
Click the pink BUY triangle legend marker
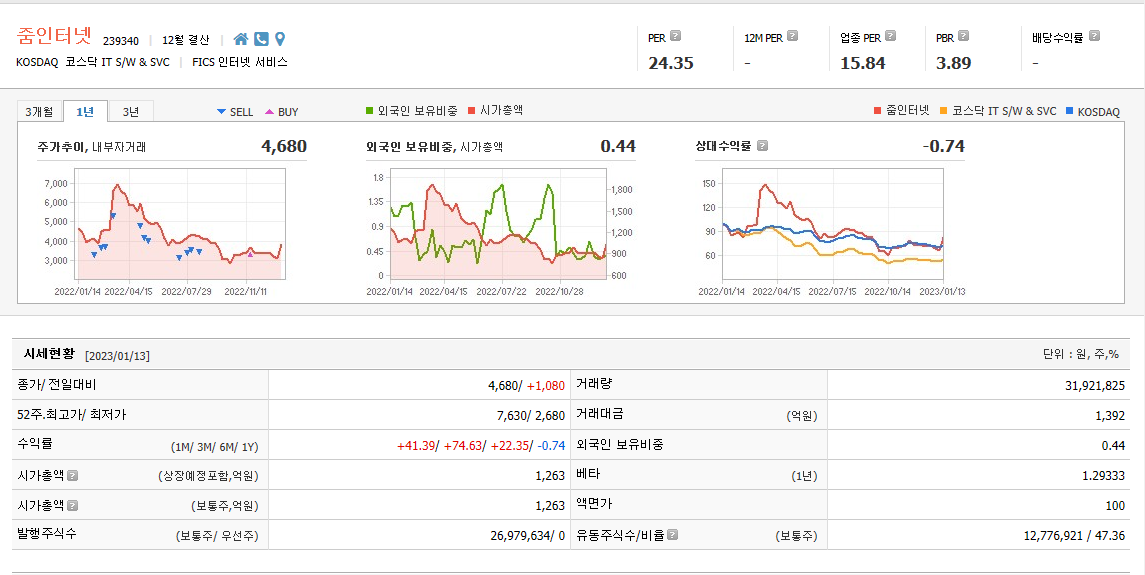coord(269,112)
